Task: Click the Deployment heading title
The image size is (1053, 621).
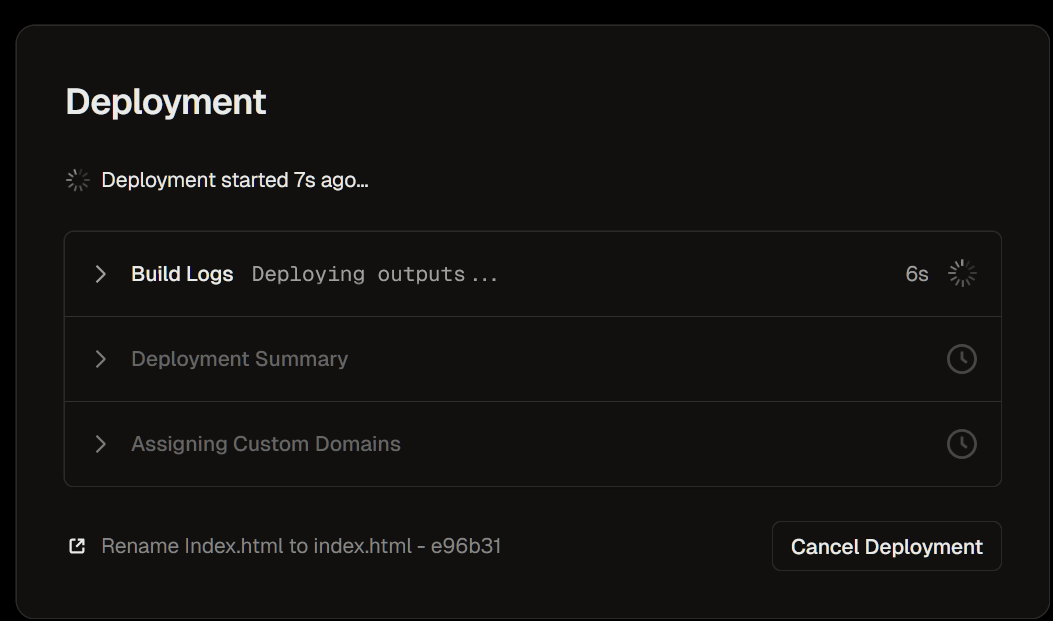Action: 166,102
